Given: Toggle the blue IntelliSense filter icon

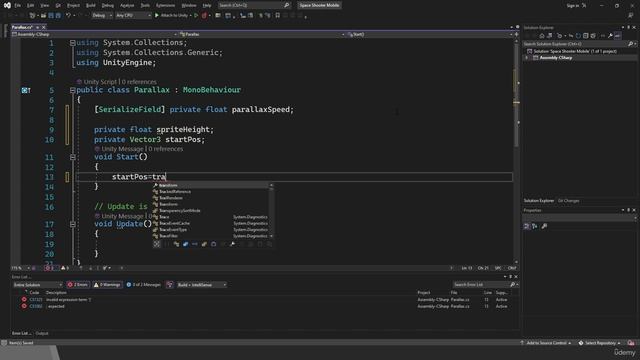Looking at the screenshot, I should 185,244.
